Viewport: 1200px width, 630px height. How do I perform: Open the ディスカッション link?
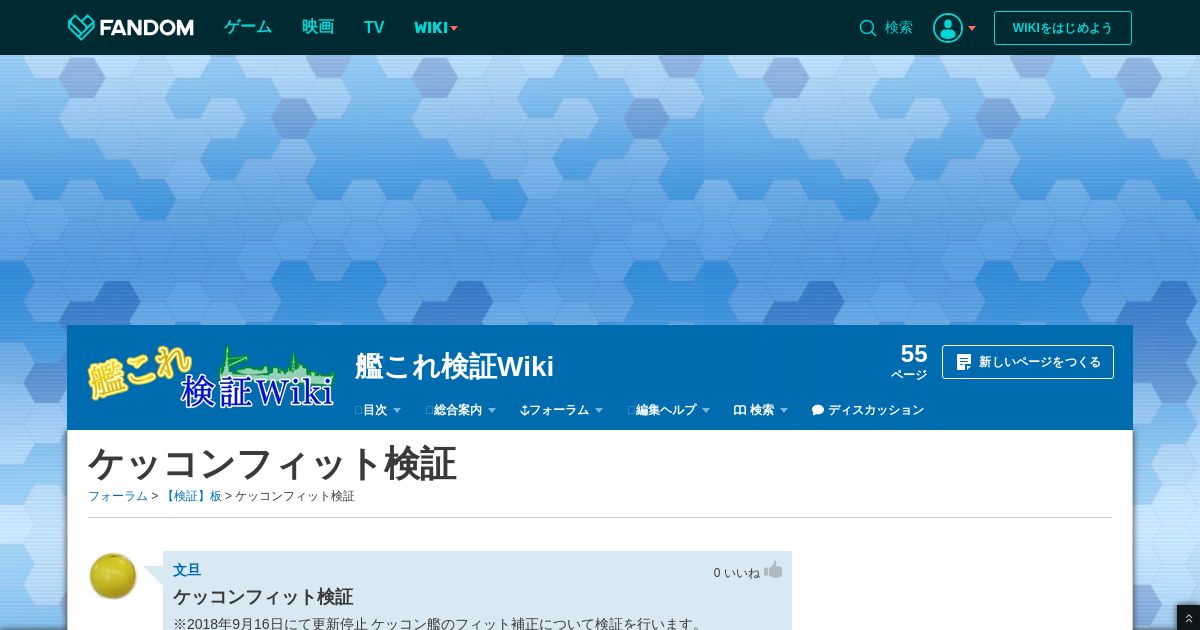pos(868,410)
